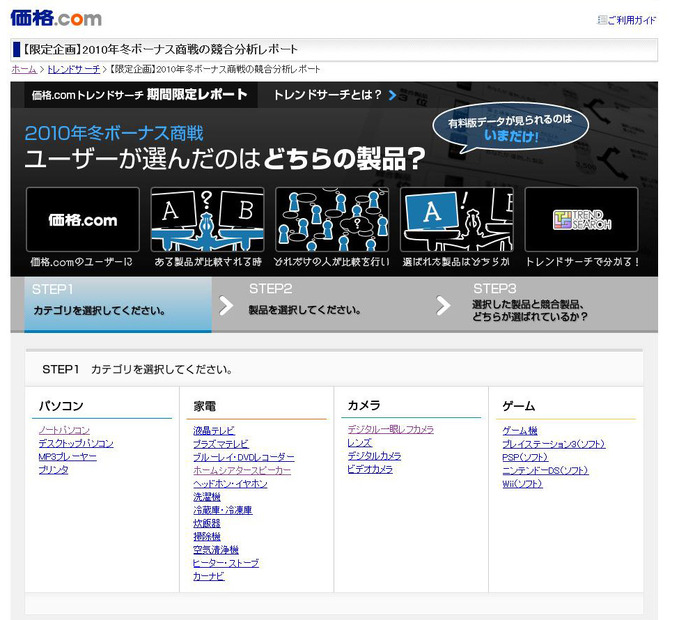Open PSP(ソフト) category
The height and width of the screenshot is (620, 679).
(x=525, y=457)
